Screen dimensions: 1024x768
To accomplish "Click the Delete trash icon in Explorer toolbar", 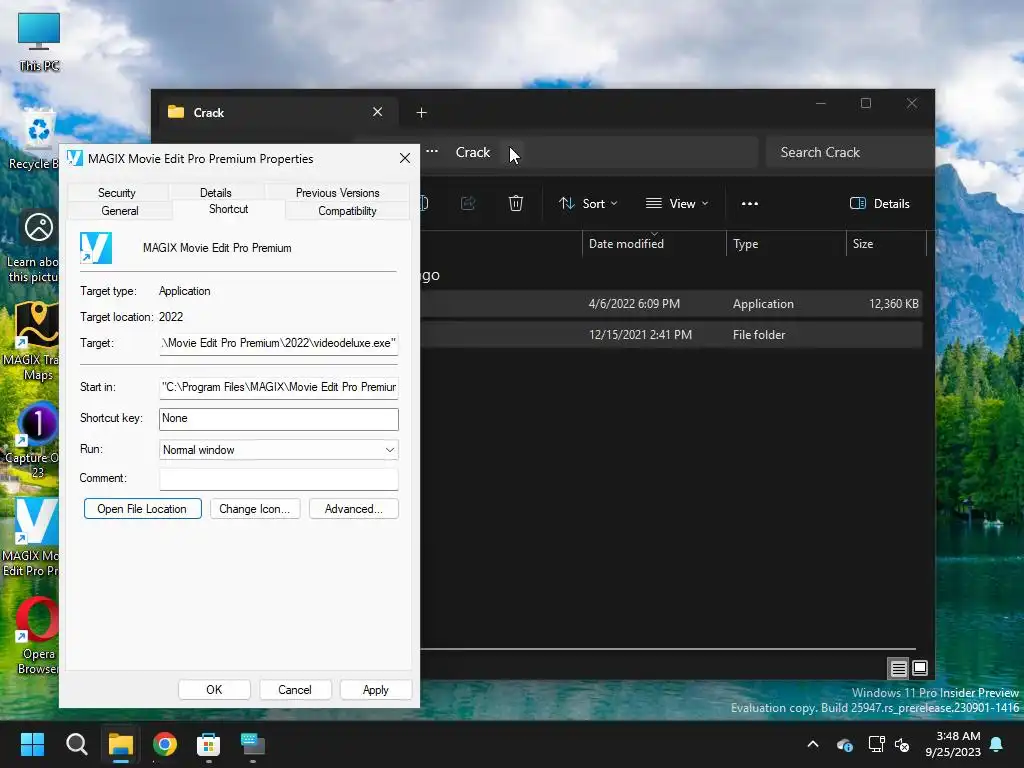I will pos(515,203).
